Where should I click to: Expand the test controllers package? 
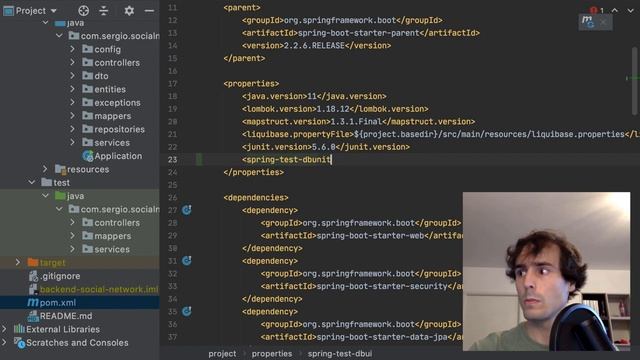pyautogui.click(x=72, y=222)
